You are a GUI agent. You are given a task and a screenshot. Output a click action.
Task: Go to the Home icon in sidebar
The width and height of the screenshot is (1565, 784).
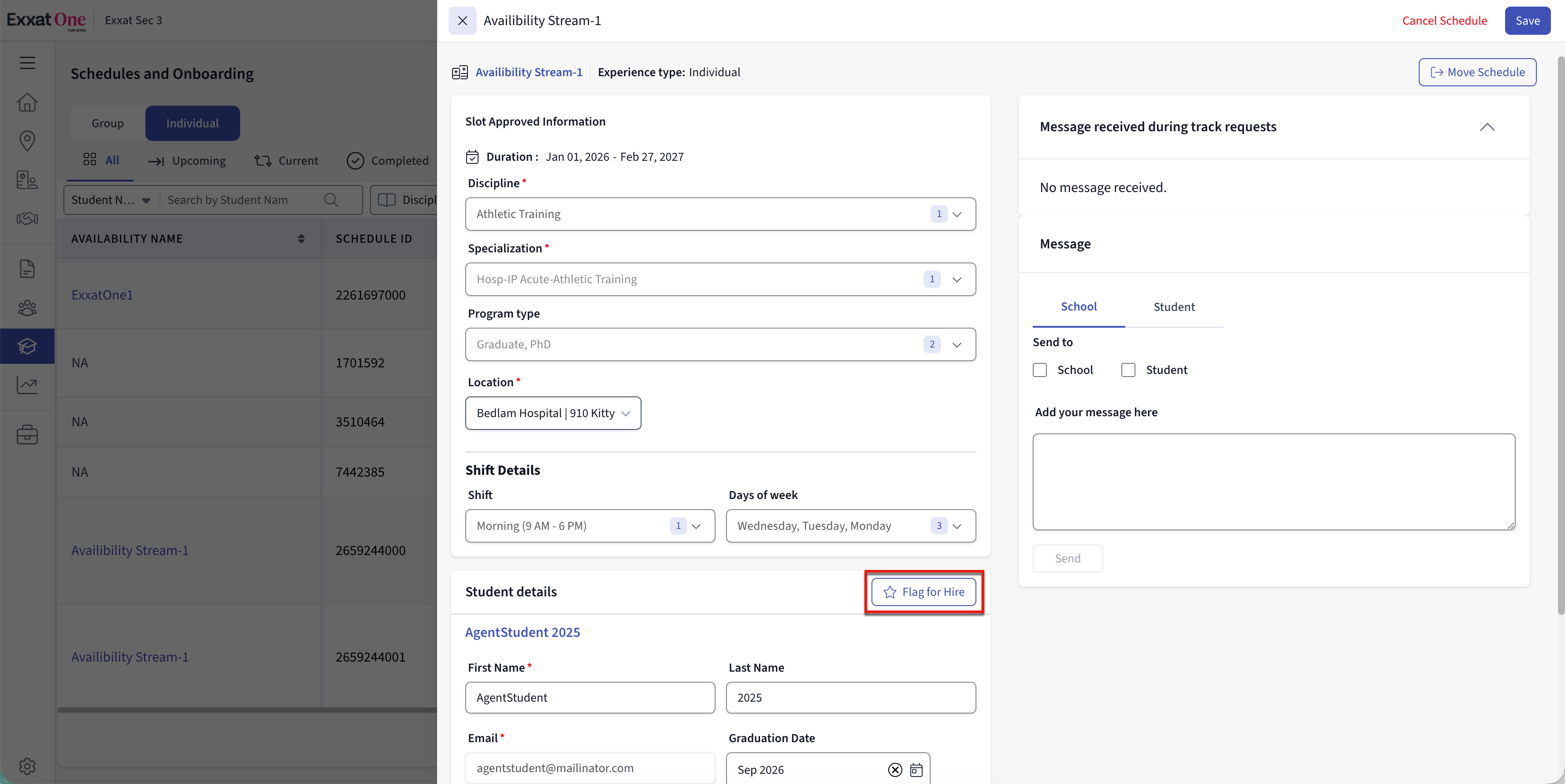coord(27,102)
